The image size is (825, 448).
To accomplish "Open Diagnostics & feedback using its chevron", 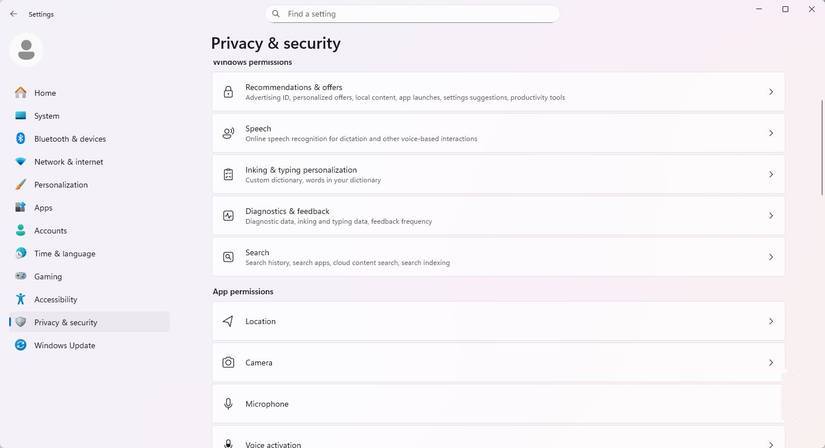I will point(771,216).
